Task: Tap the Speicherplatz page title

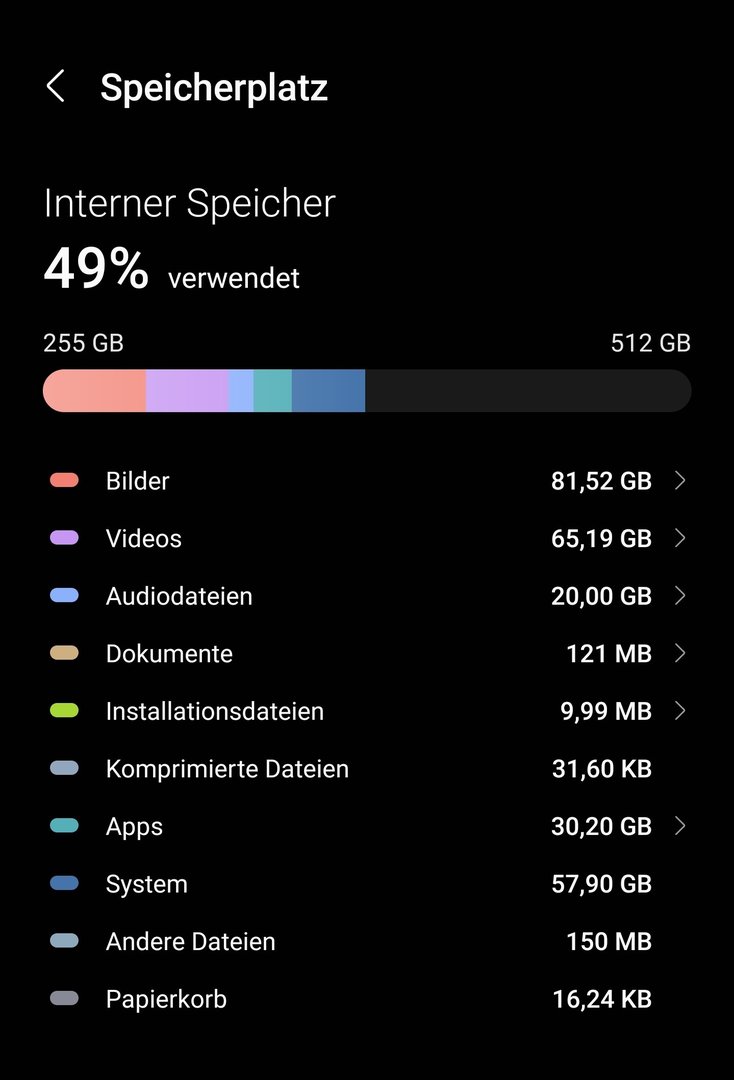Action: tap(214, 88)
